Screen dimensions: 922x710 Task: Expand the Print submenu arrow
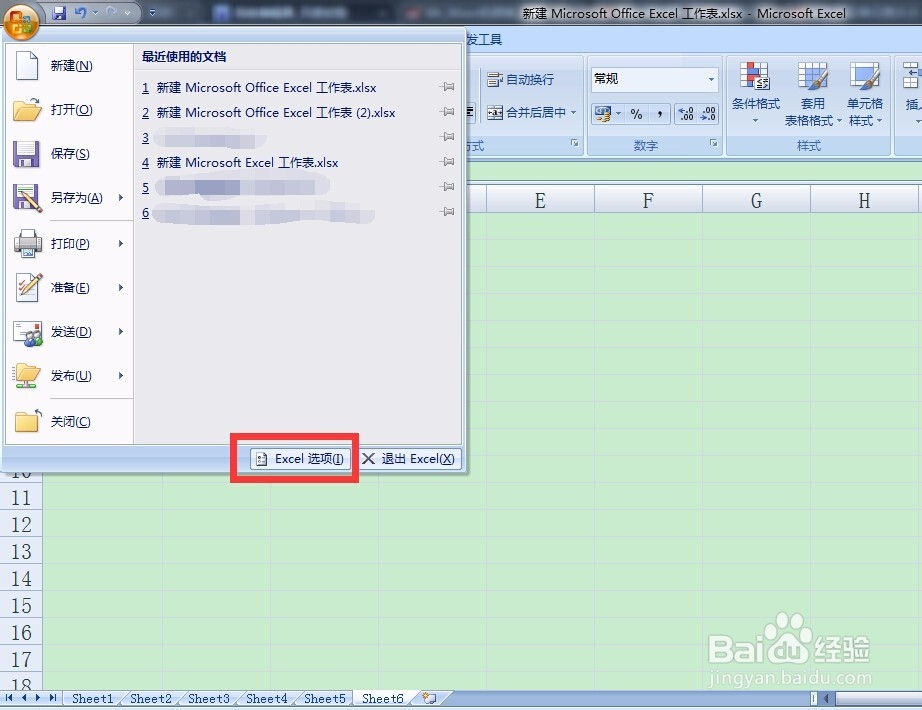(x=121, y=244)
